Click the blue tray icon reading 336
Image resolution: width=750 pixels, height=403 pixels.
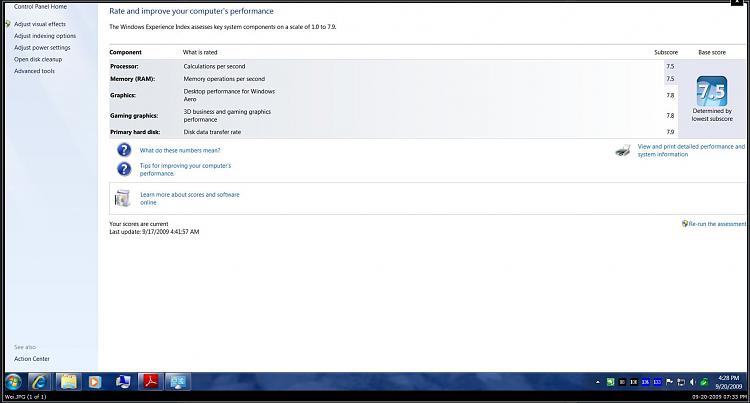pyautogui.click(x=645, y=382)
